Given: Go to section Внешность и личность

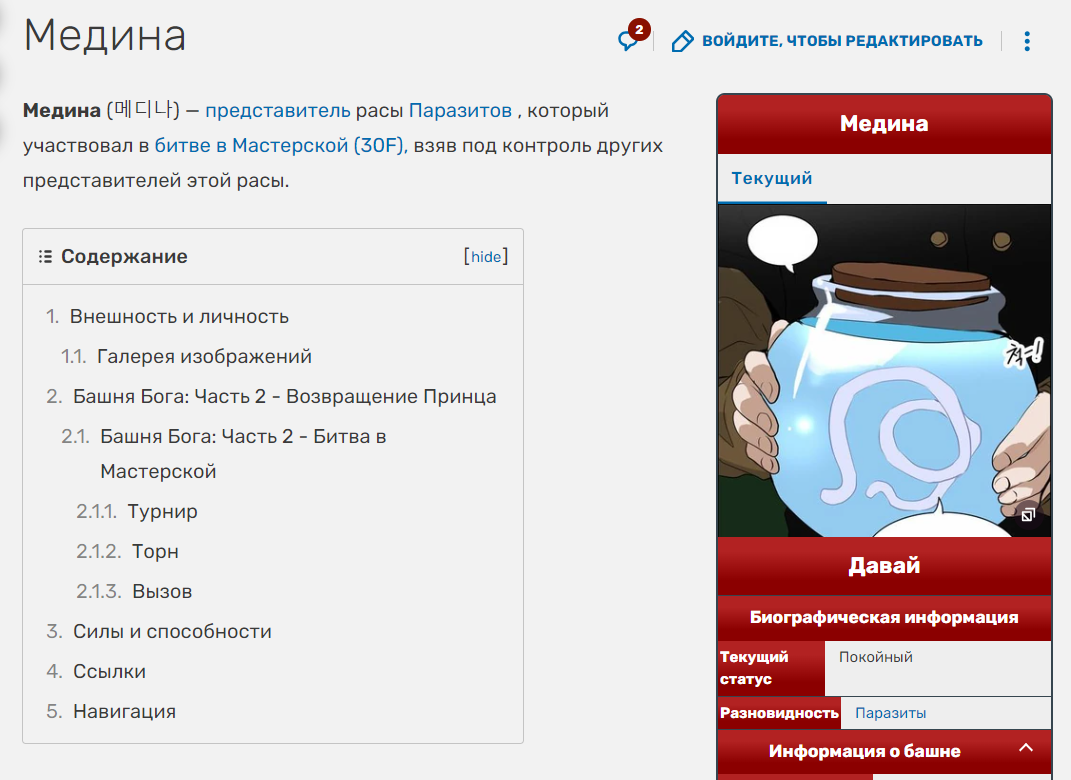Looking at the screenshot, I should point(179,317).
